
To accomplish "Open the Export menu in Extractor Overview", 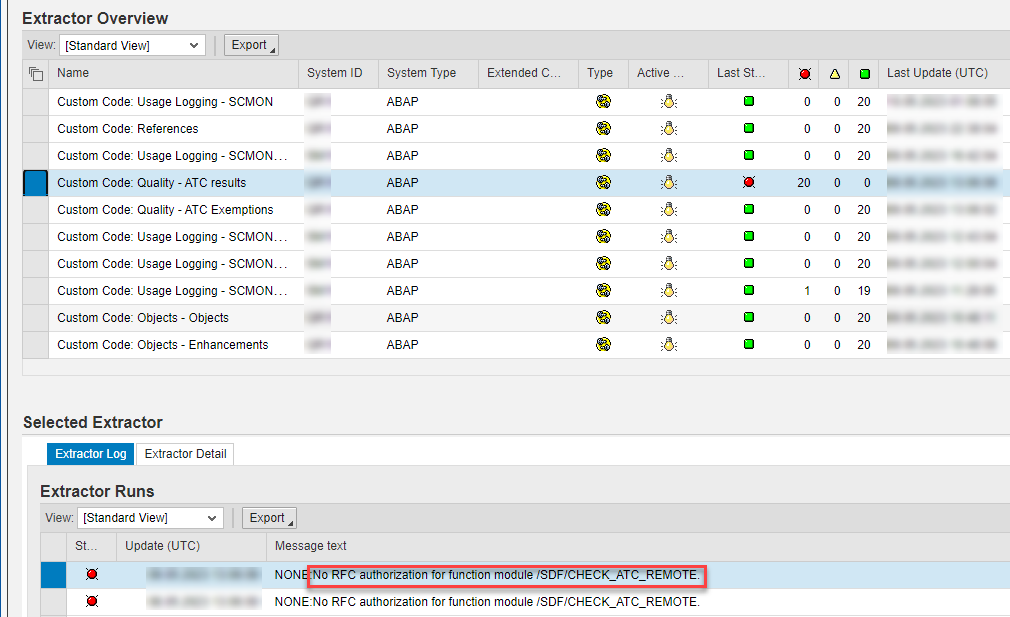I will (251, 45).
